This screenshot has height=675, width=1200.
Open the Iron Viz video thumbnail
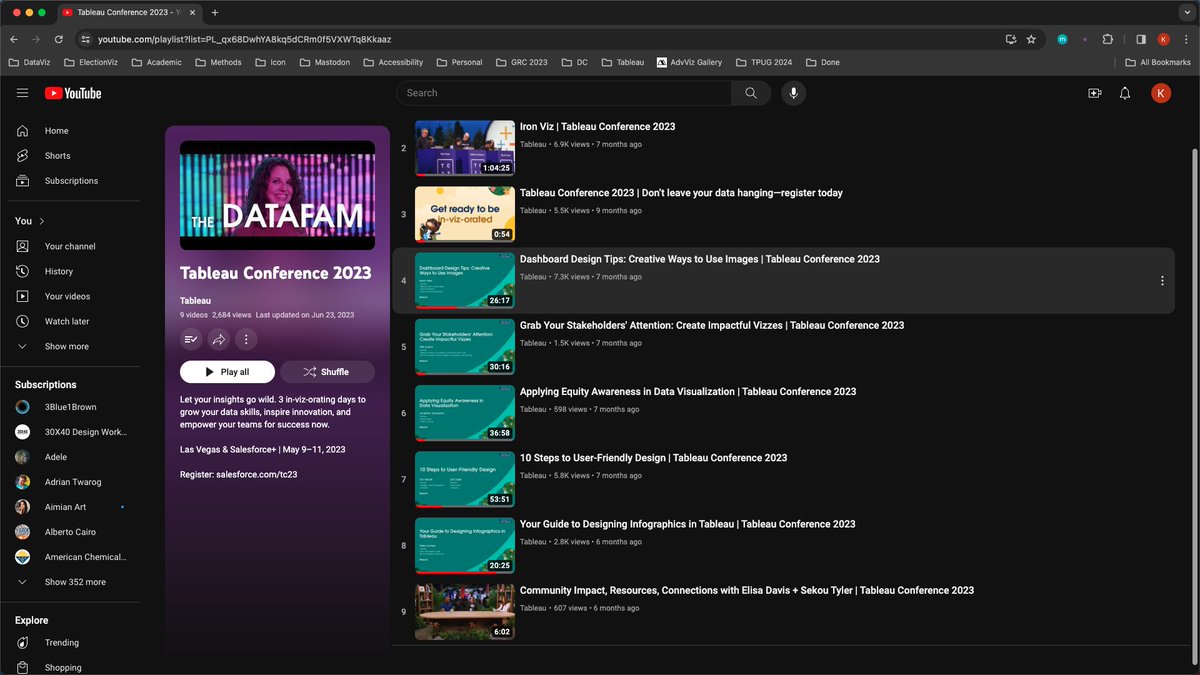464,147
